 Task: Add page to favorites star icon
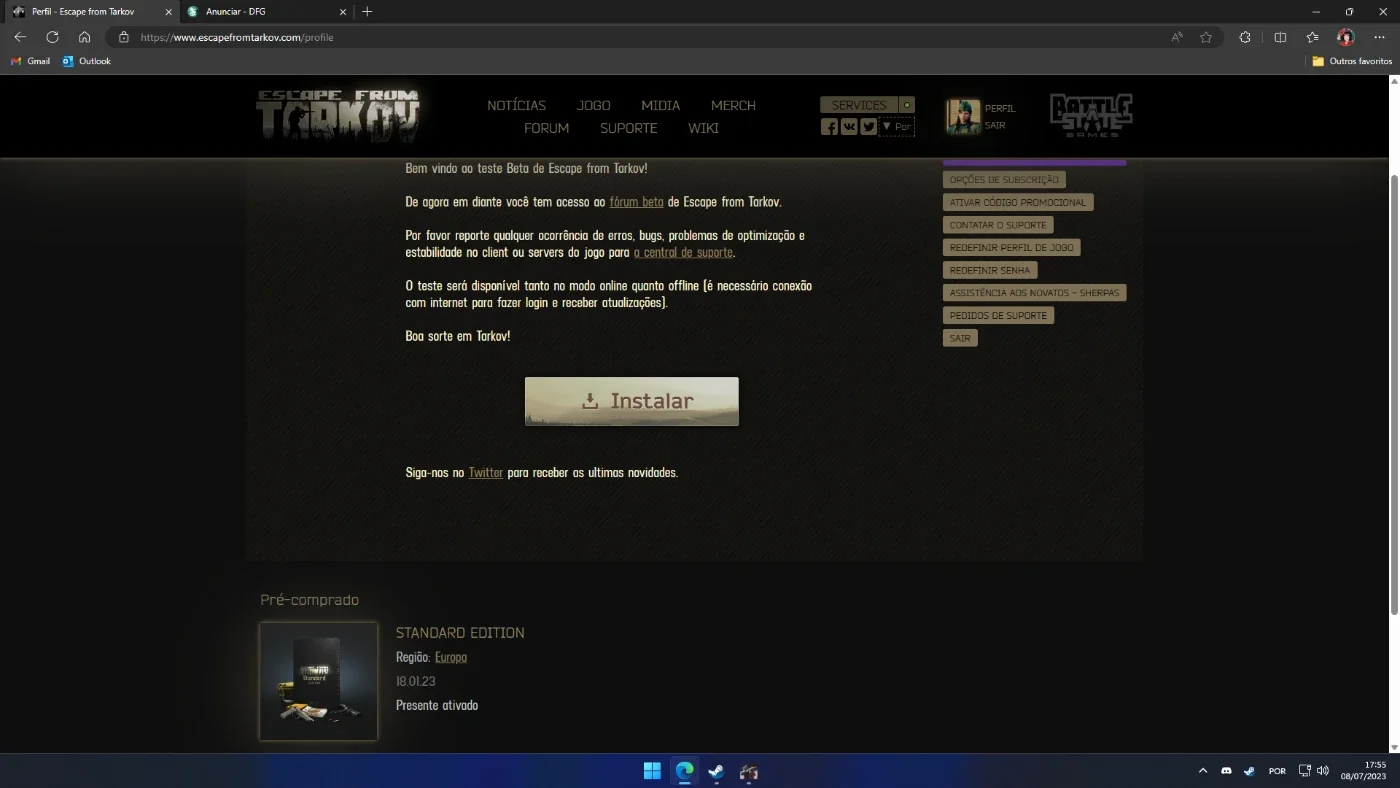tap(1206, 37)
